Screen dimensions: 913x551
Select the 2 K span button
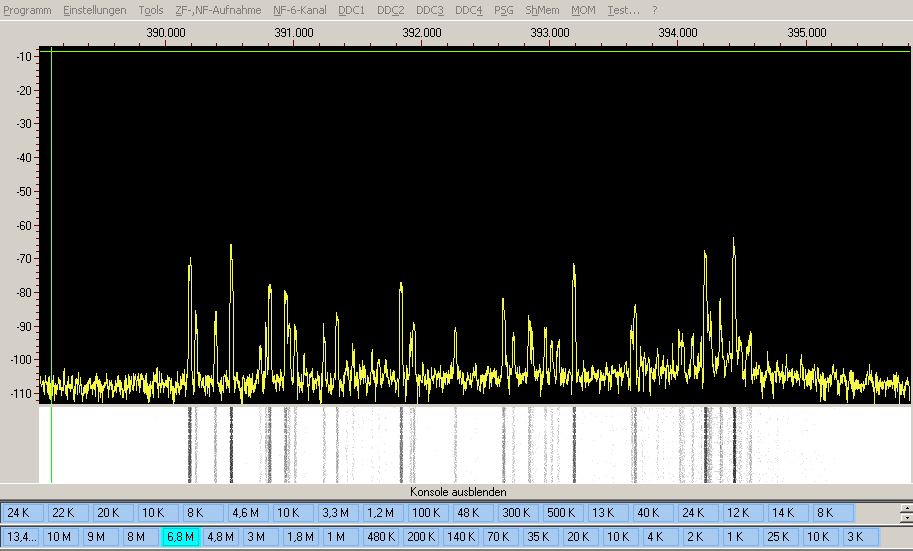point(699,536)
